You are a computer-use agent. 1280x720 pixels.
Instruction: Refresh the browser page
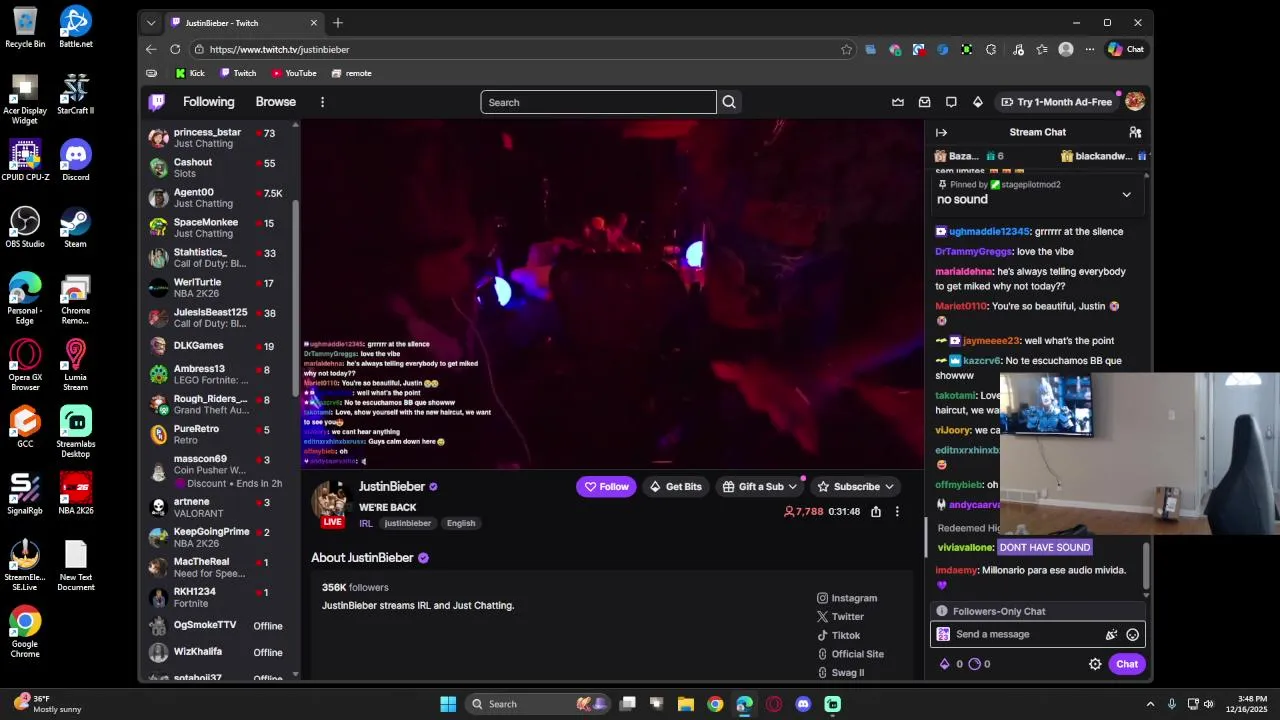click(175, 49)
